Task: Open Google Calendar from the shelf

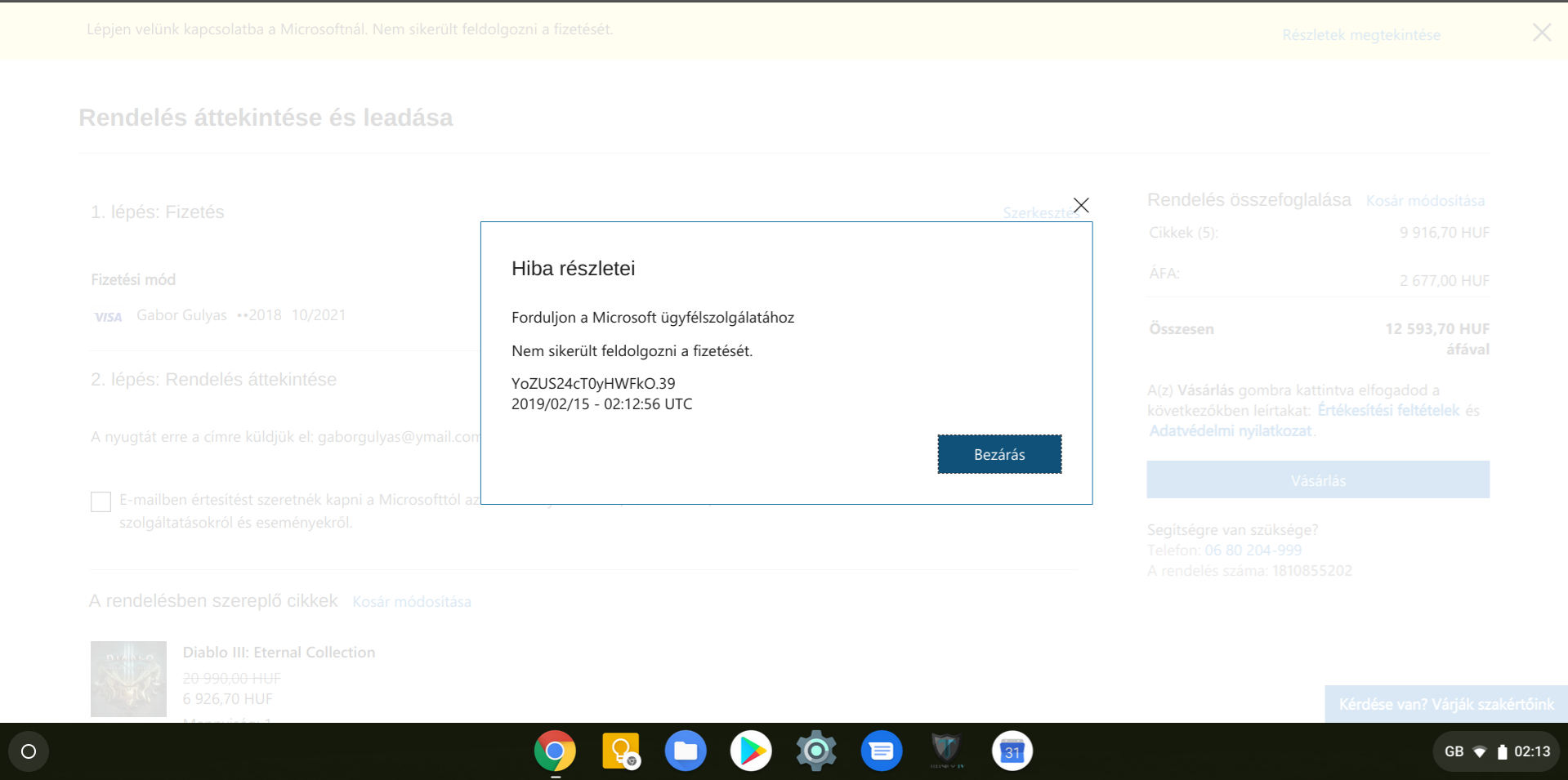Action: 1012,751
